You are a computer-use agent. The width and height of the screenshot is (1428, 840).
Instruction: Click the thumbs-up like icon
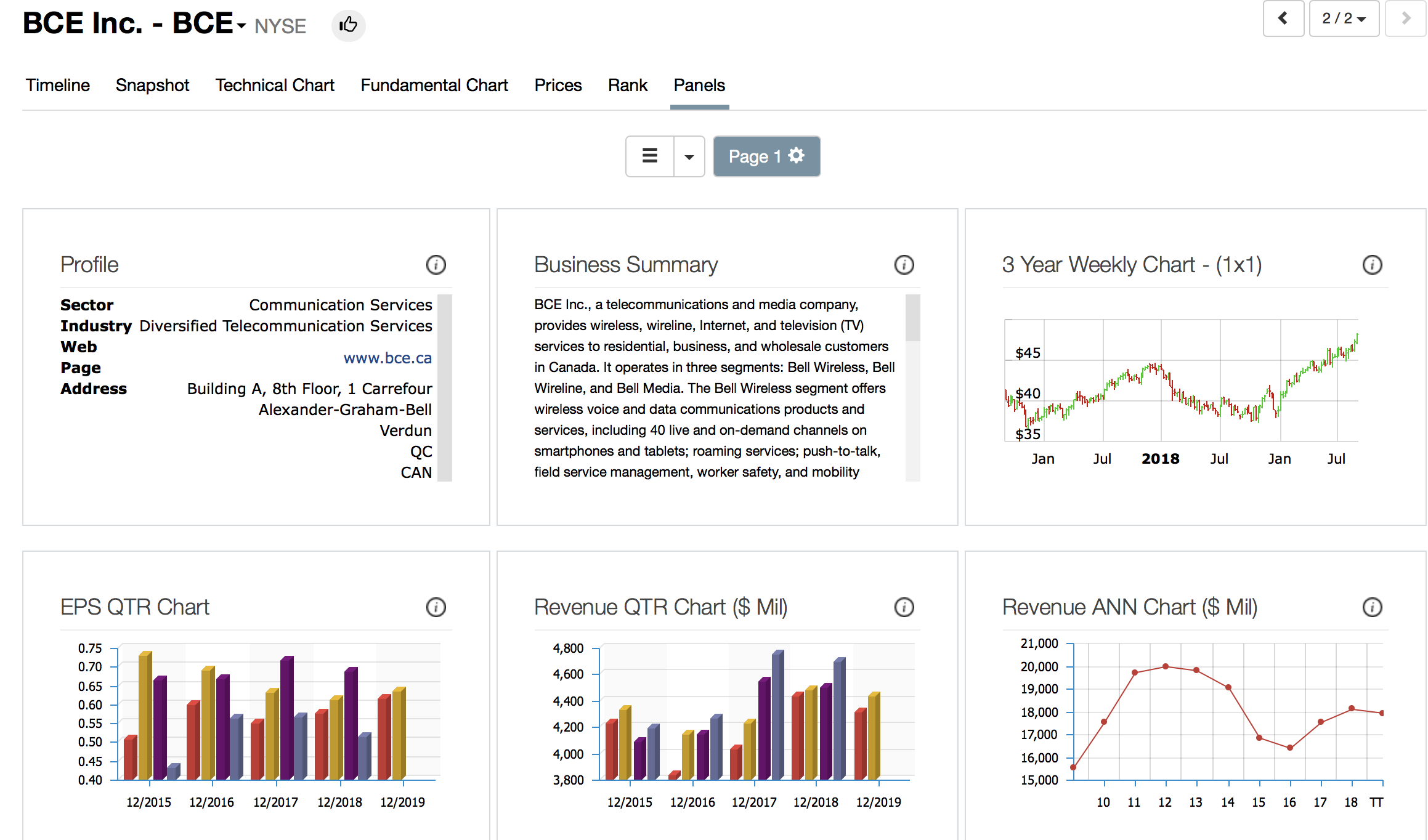pos(348,25)
